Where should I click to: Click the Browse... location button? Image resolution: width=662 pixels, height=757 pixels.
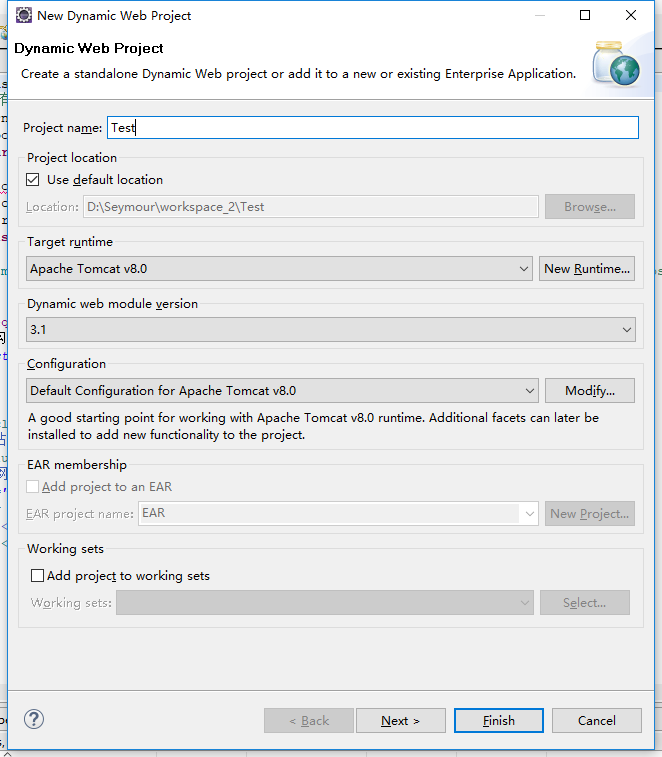tap(590, 207)
